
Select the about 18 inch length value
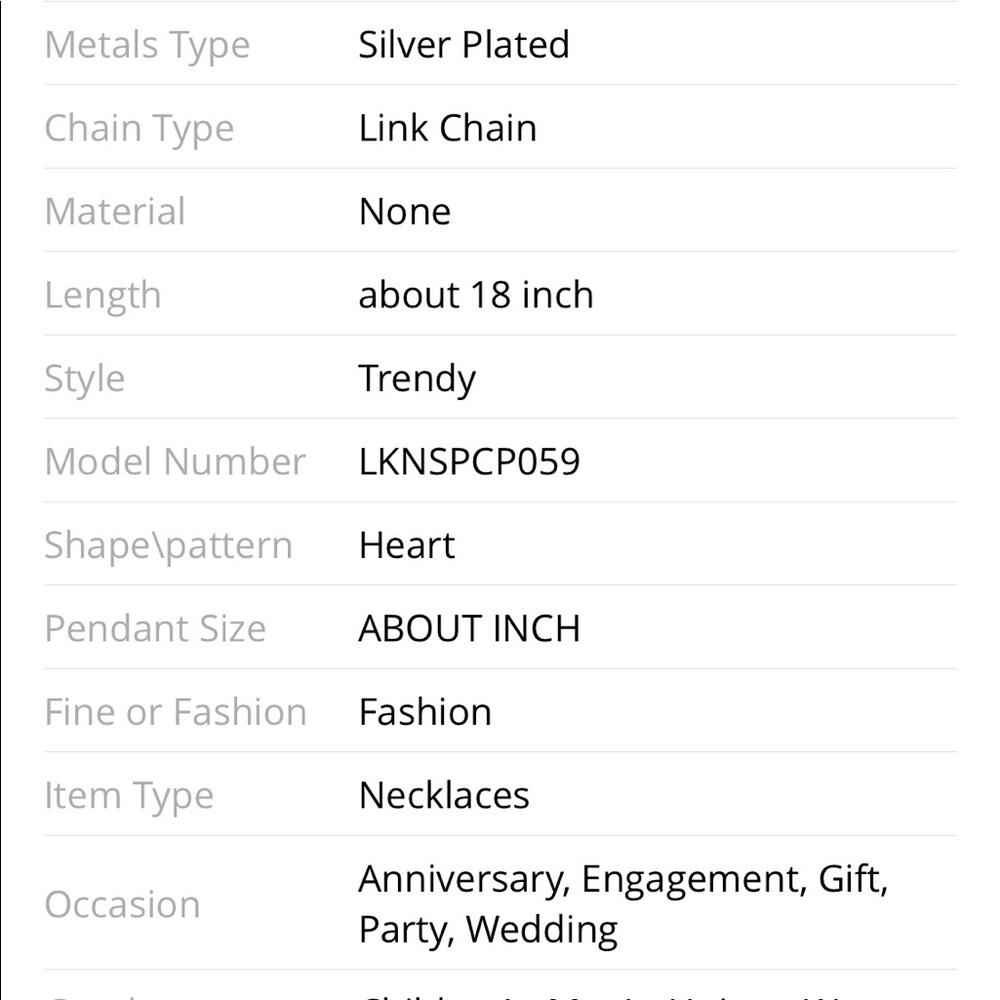coord(476,295)
